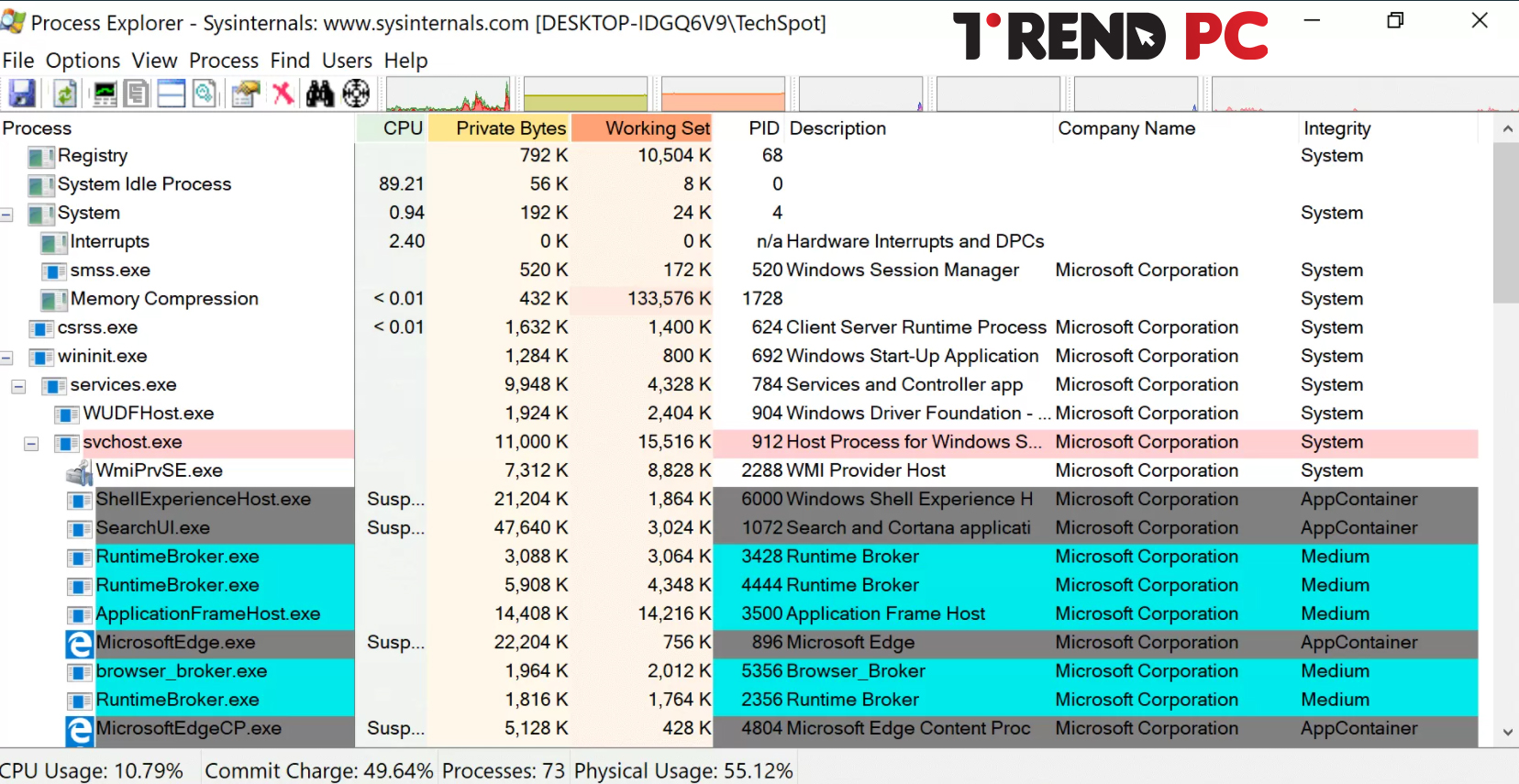Collapse the System process tree
Viewport: 1519px width, 784px height.
pos(6,215)
